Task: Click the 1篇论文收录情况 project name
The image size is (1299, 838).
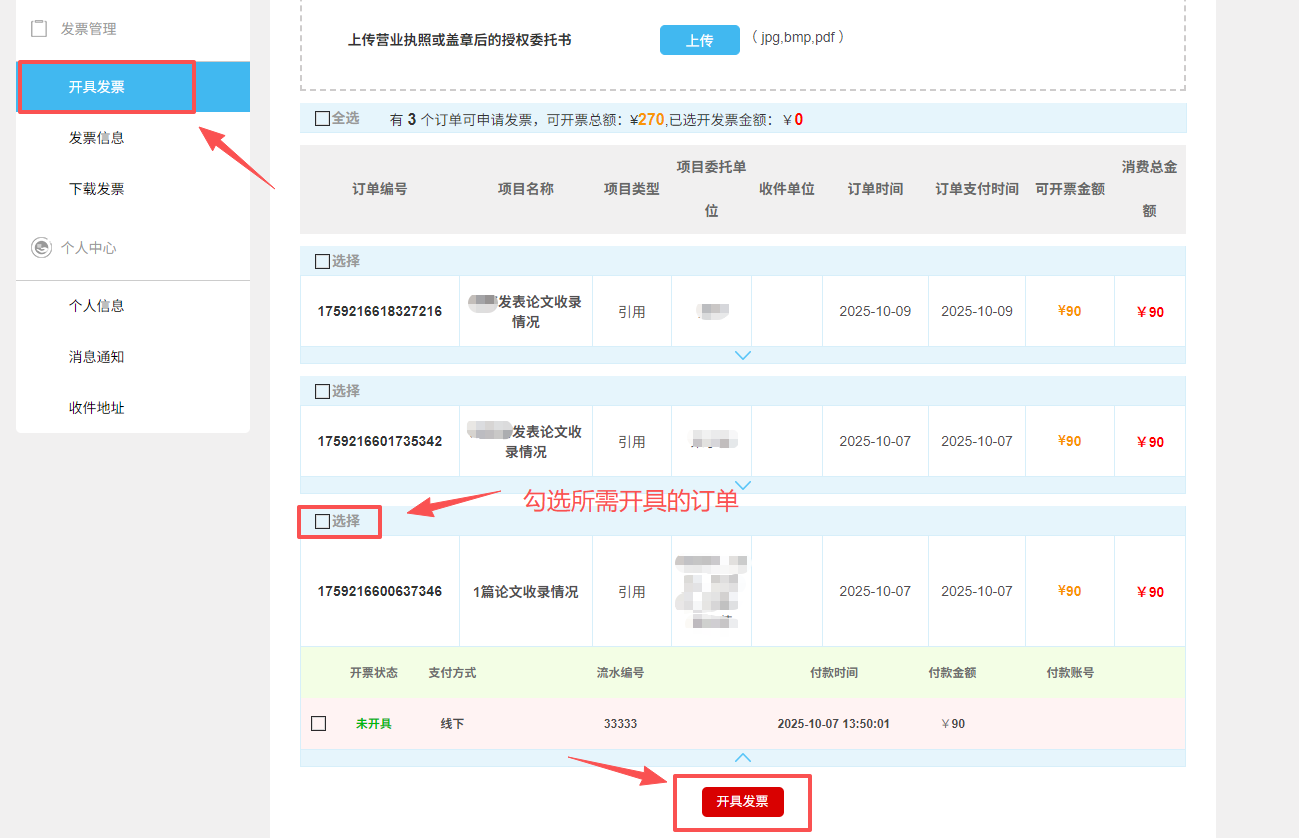Action: coord(525,592)
